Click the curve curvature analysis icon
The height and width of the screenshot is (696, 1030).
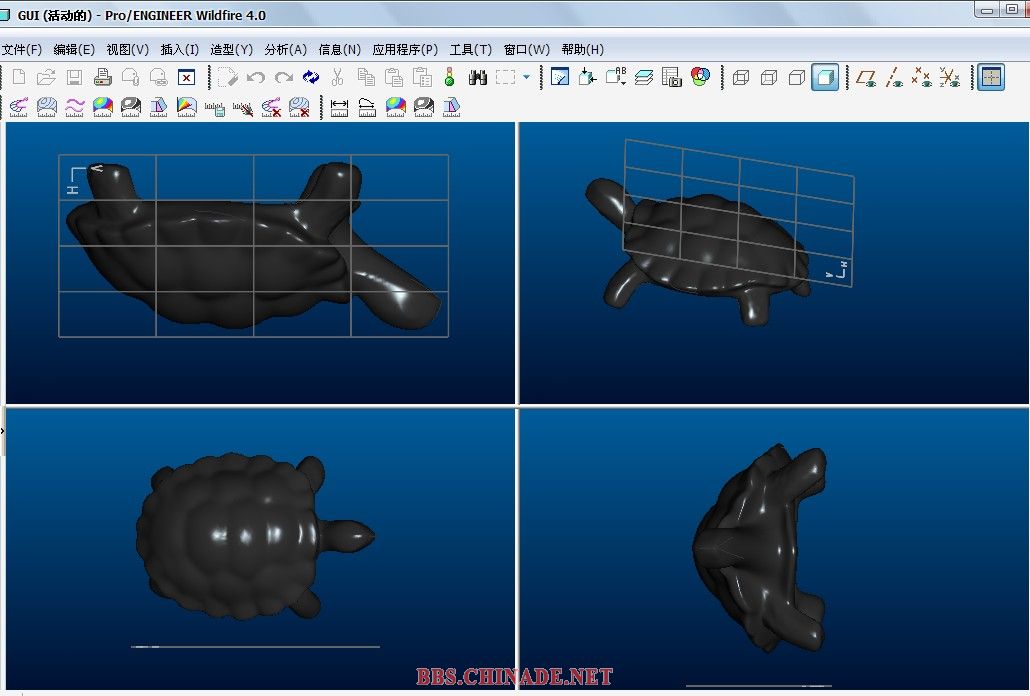tap(18, 107)
